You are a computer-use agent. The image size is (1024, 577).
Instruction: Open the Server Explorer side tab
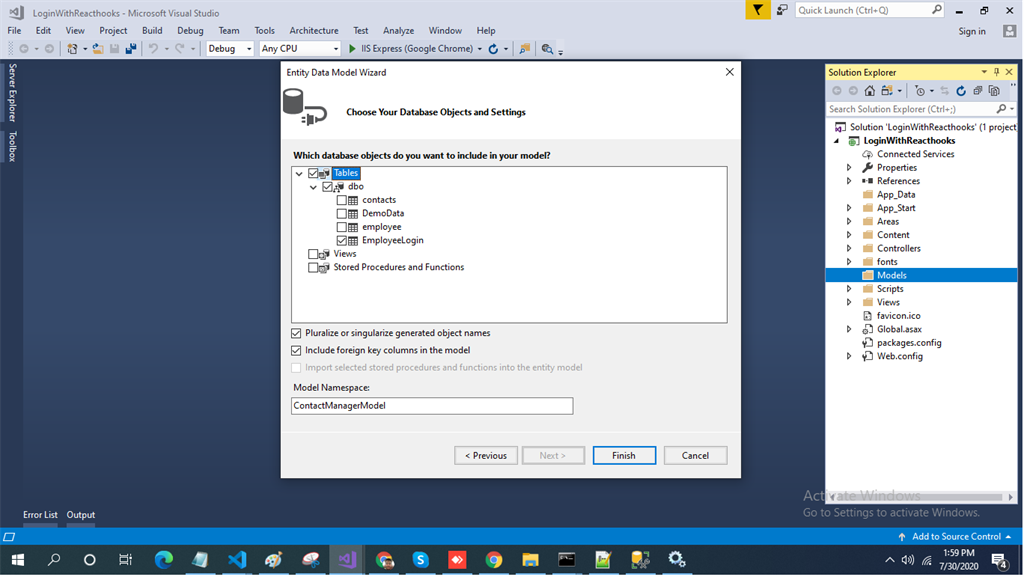[x=12, y=92]
